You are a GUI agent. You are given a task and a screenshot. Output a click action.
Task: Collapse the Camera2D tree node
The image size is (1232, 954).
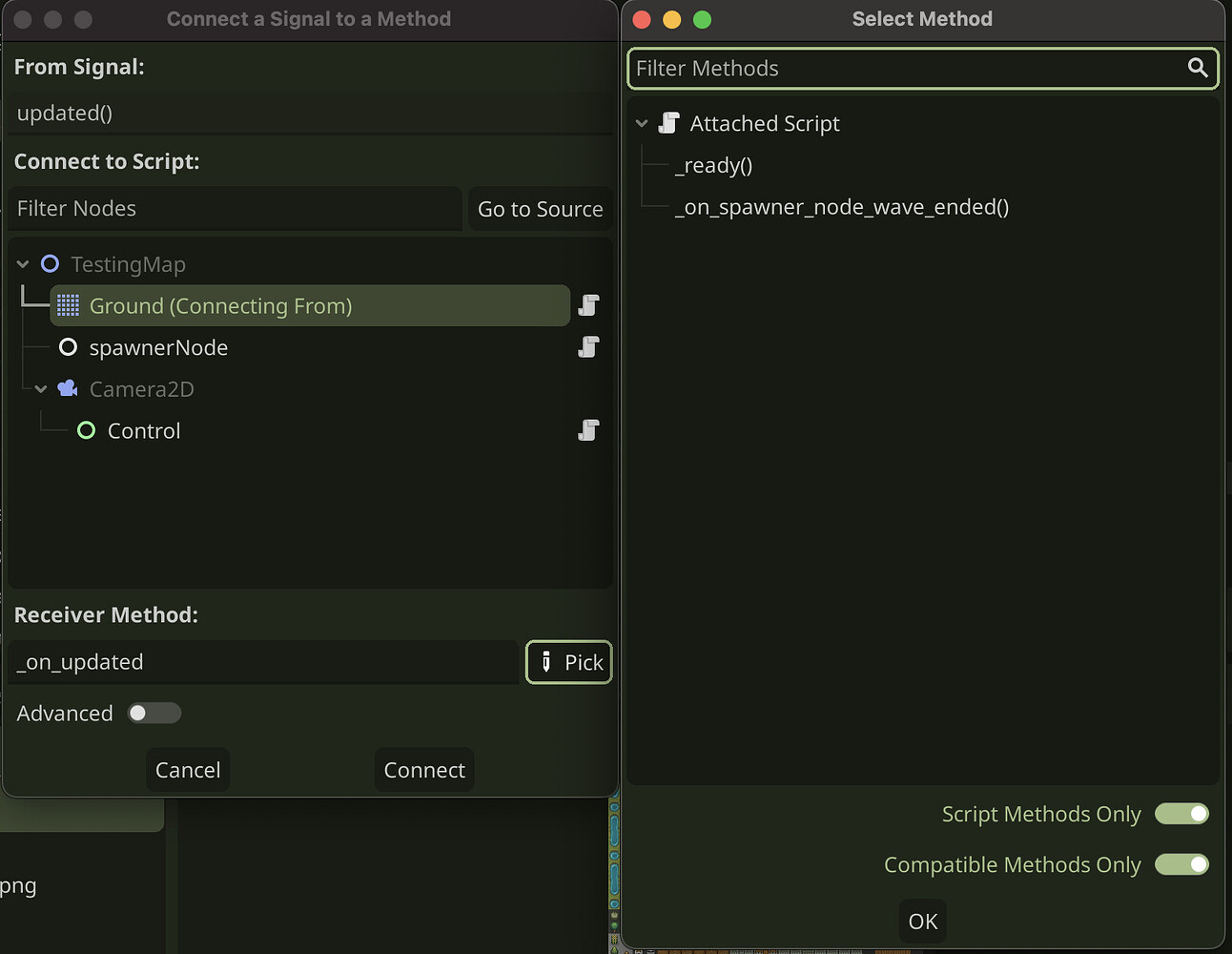pyautogui.click(x=41, y=388)
